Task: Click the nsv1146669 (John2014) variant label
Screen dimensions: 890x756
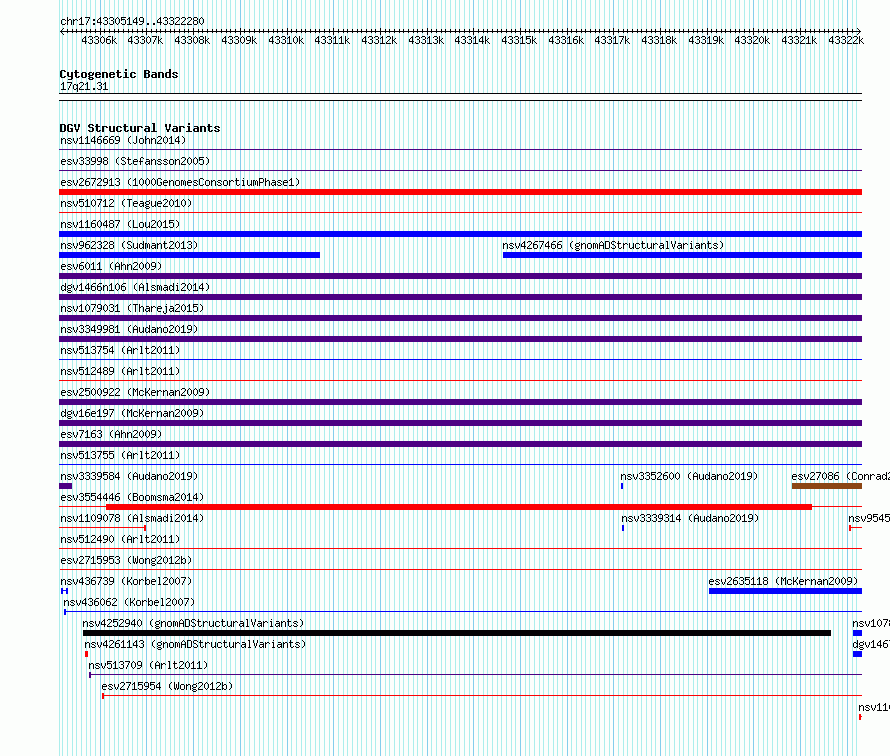Action: pos(123,140)
